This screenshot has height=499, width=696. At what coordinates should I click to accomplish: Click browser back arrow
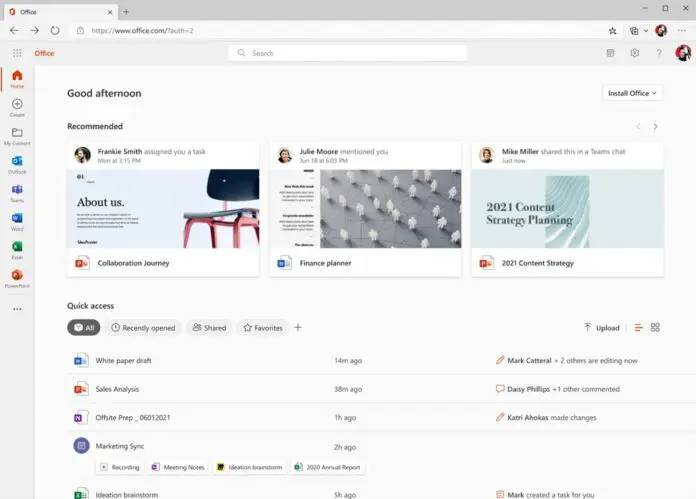tap(14, 31)
